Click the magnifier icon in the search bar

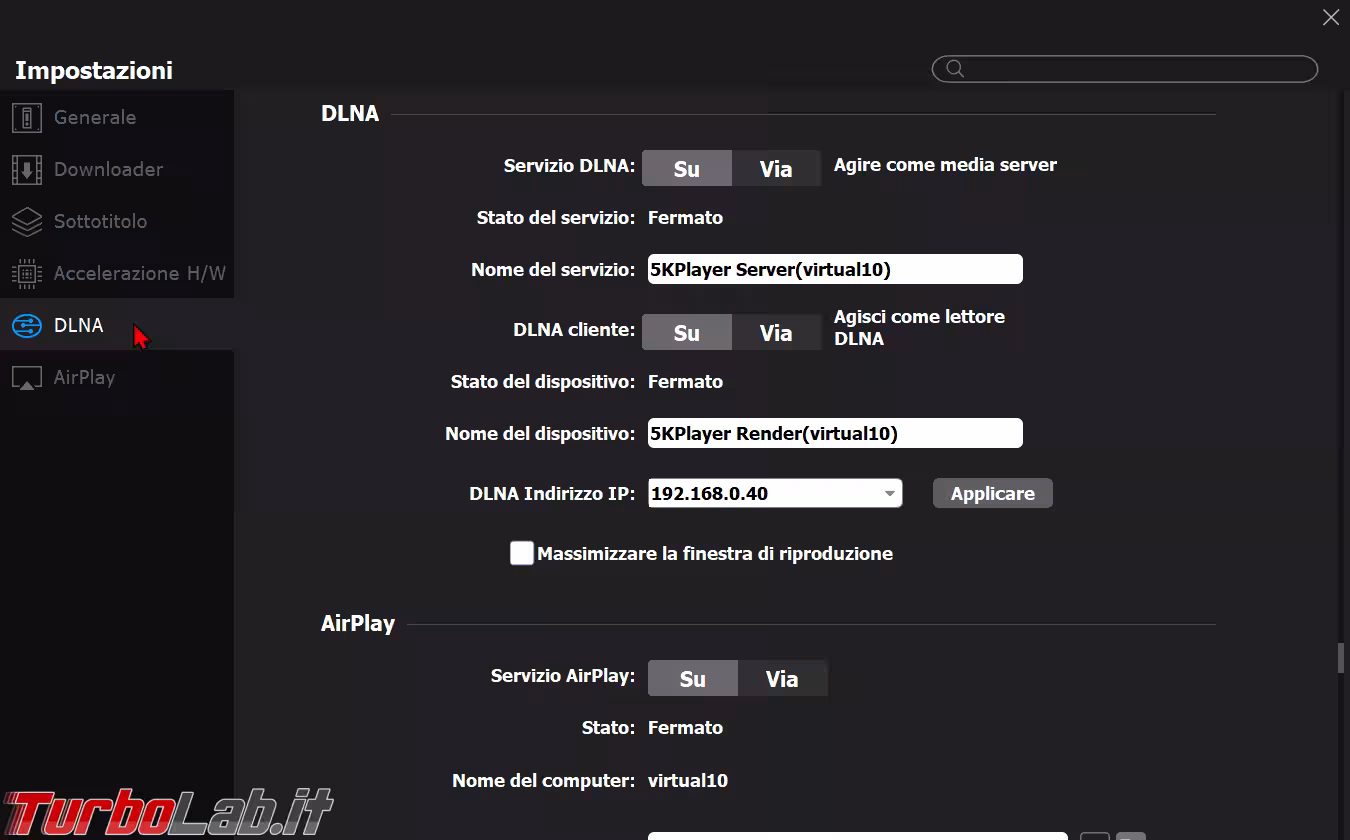click(x=955, y=69)
